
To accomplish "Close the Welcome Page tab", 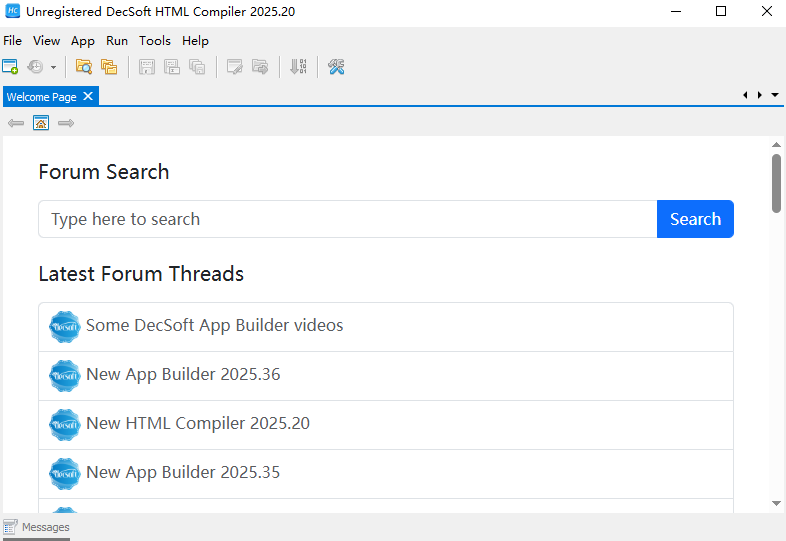I will (x=88, y=96).
